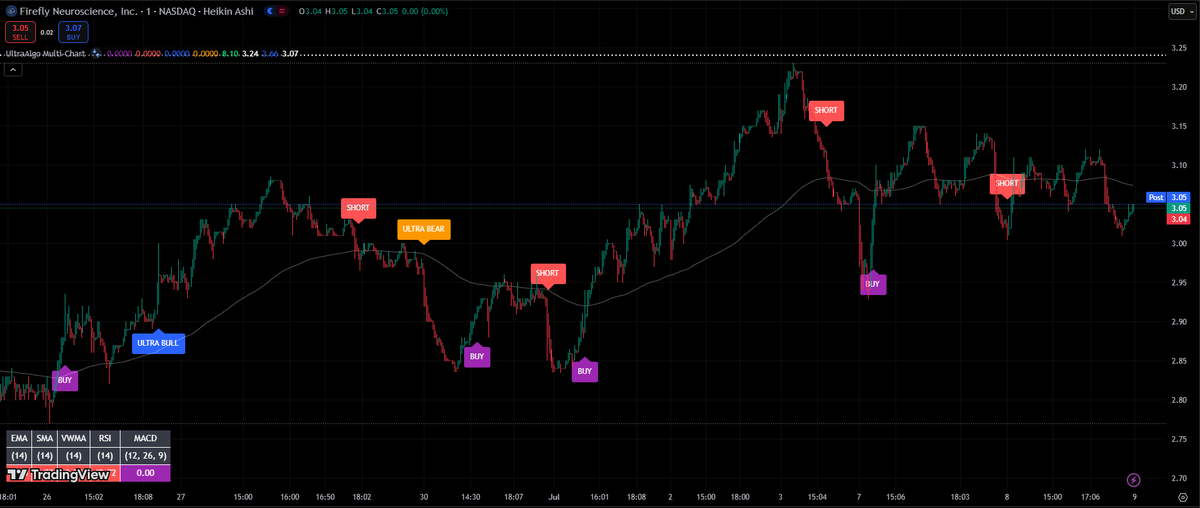Click the L3.04 low value
Image resolution: width=1200 pixels, height=508 pixels.
tap(362, 11)
